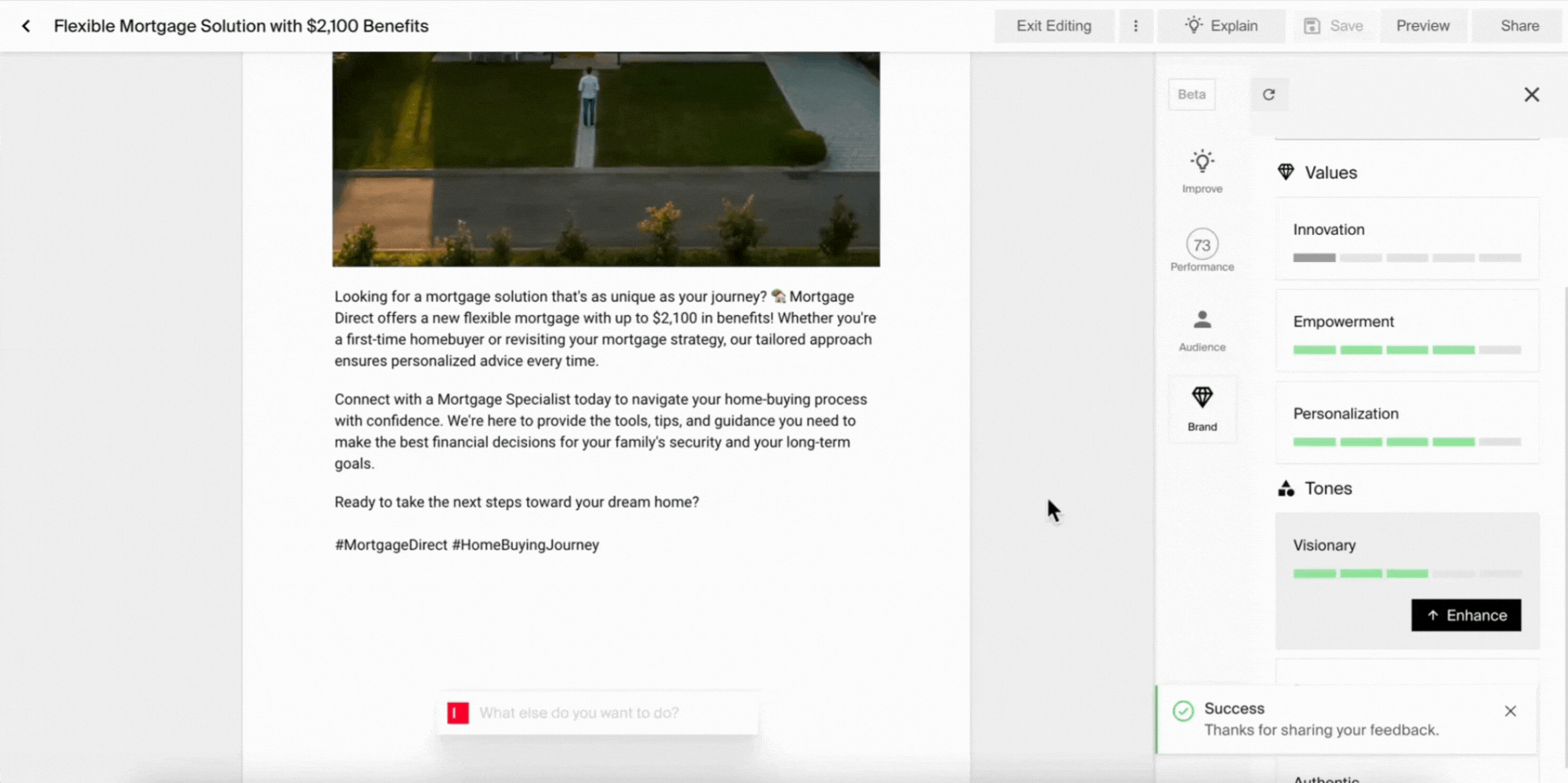Click the Values diamond icon

point(1285,171)
